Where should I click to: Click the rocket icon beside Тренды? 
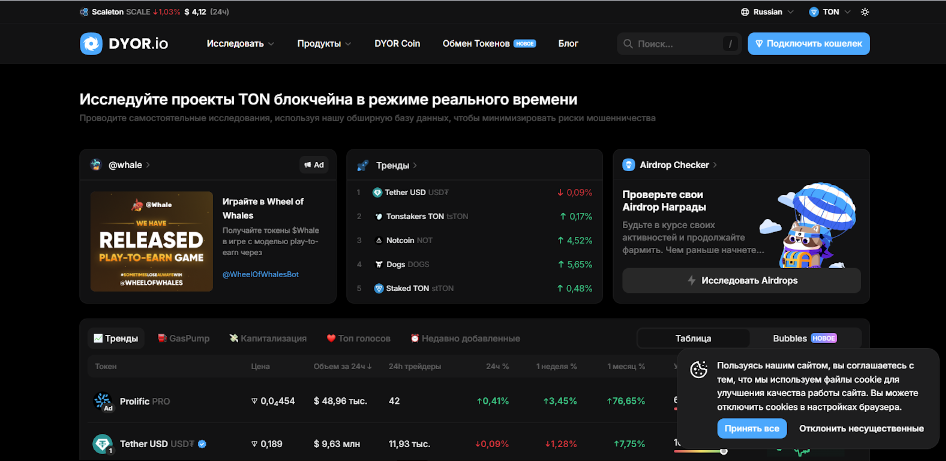click(363, 165)
